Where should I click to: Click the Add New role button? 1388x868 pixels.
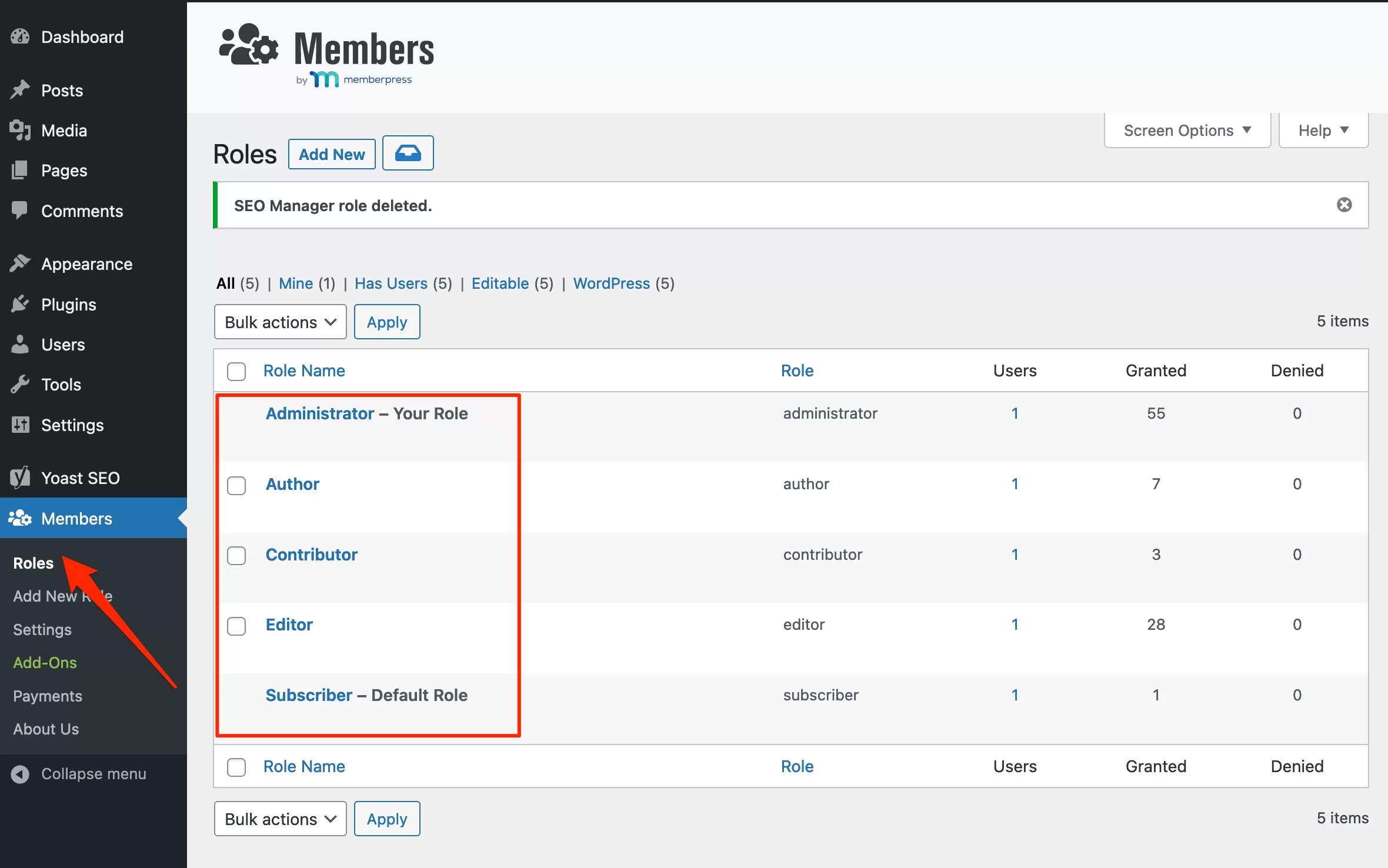[x=332, y=154]
